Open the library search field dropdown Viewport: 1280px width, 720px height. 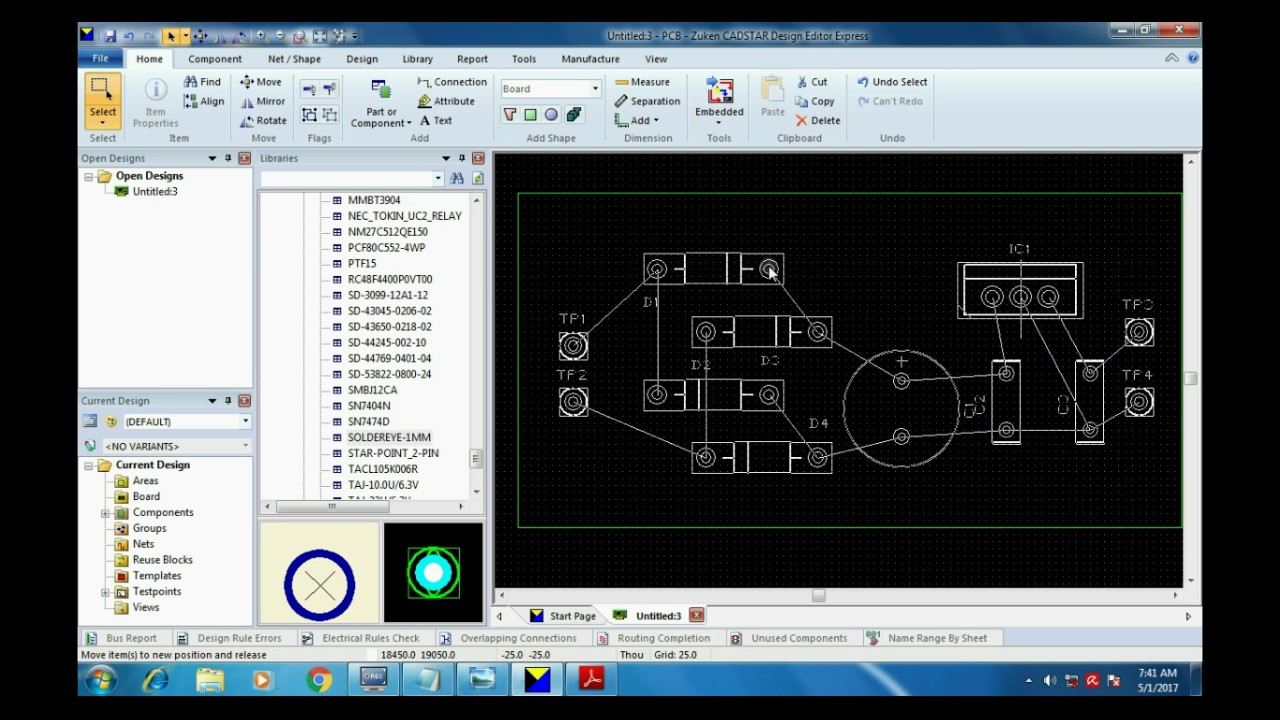(438, 178)
